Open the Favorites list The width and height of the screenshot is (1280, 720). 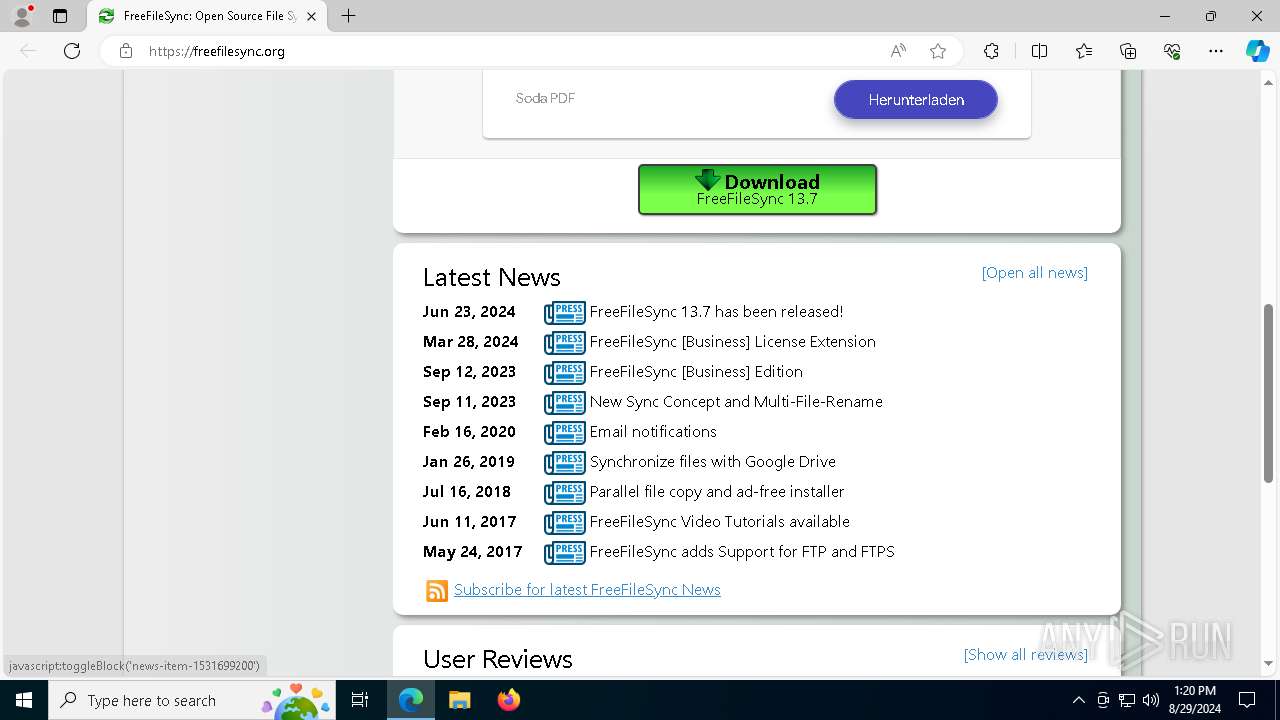[x=1084, y=51]
